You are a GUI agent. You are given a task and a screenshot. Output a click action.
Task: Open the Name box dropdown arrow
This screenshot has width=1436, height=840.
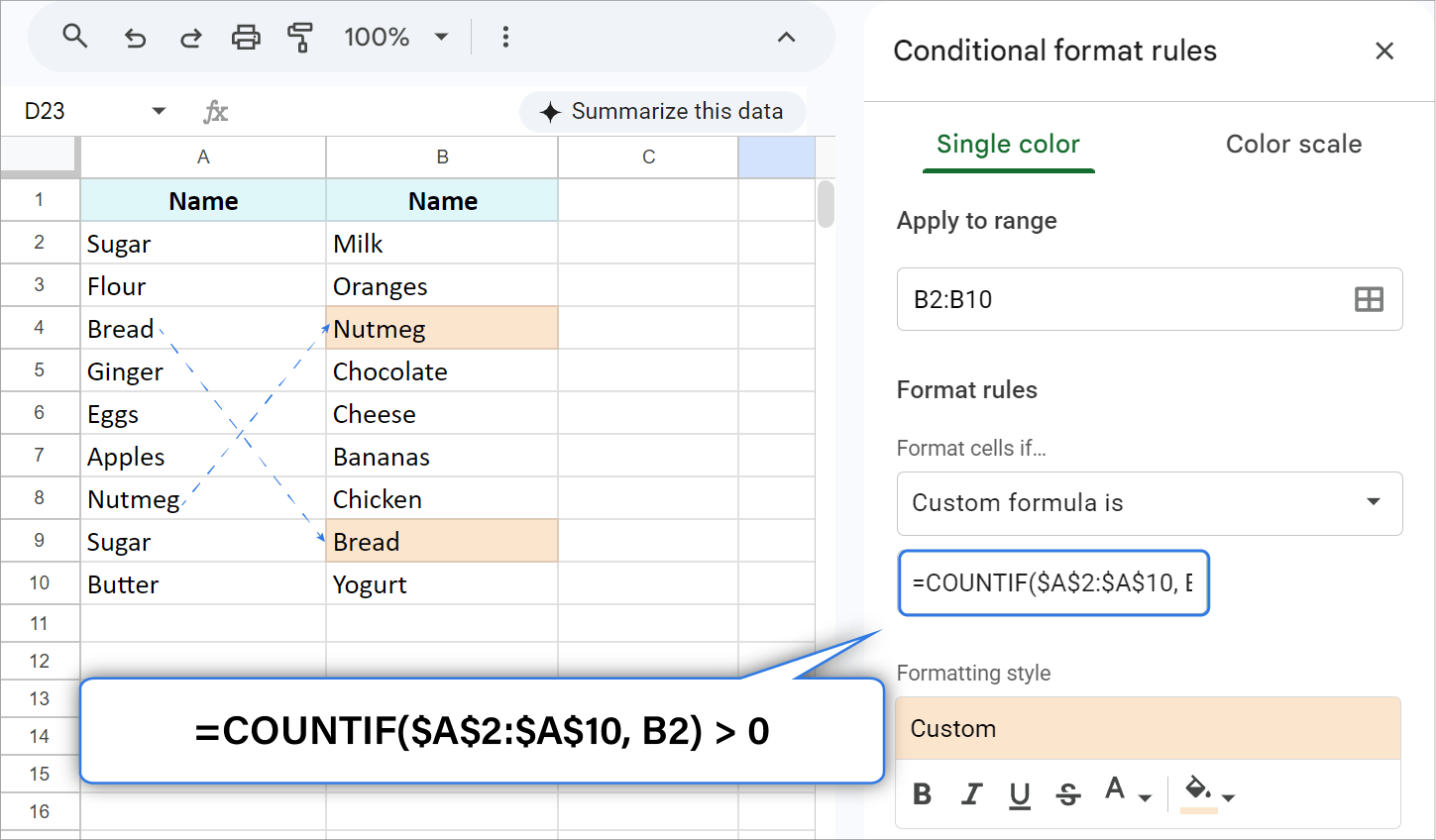coord(159,111)
